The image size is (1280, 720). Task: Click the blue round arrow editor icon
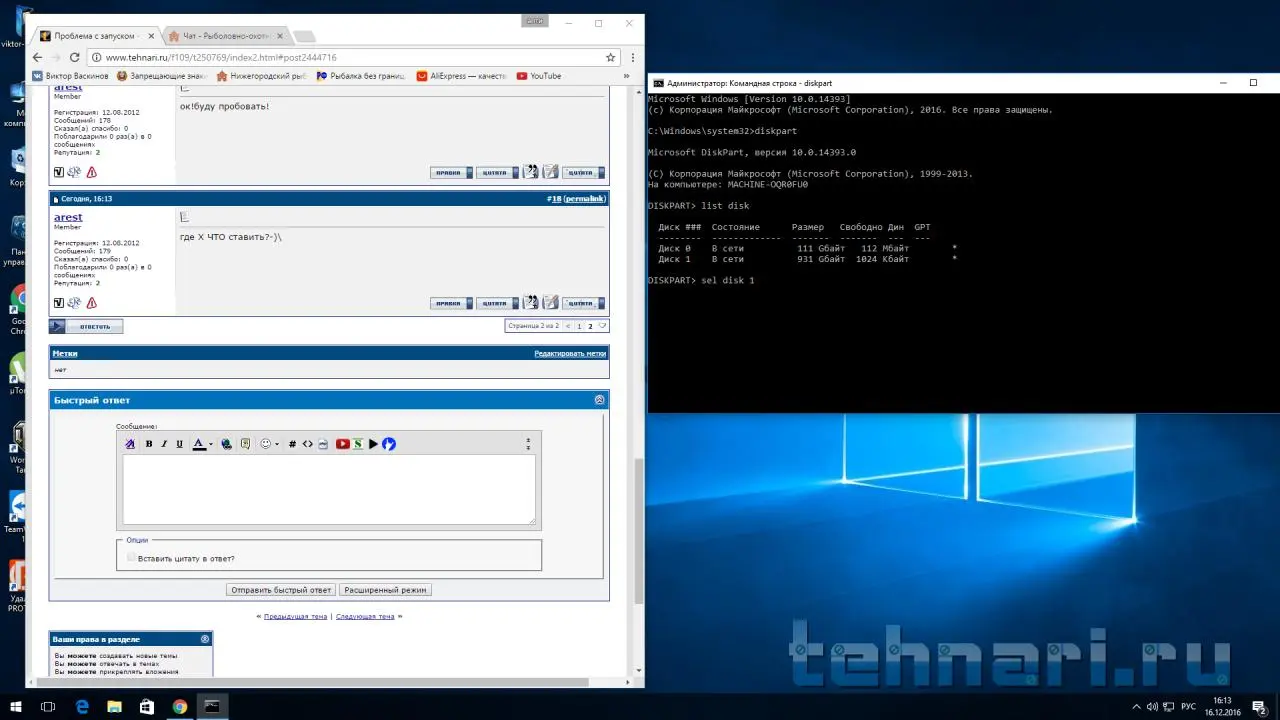click(389, 444)
